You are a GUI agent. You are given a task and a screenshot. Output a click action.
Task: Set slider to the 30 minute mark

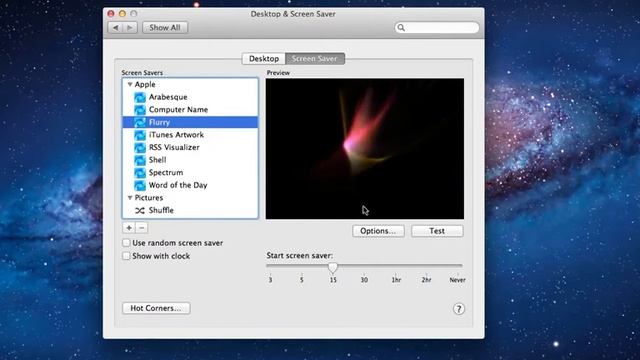(364, 280)
